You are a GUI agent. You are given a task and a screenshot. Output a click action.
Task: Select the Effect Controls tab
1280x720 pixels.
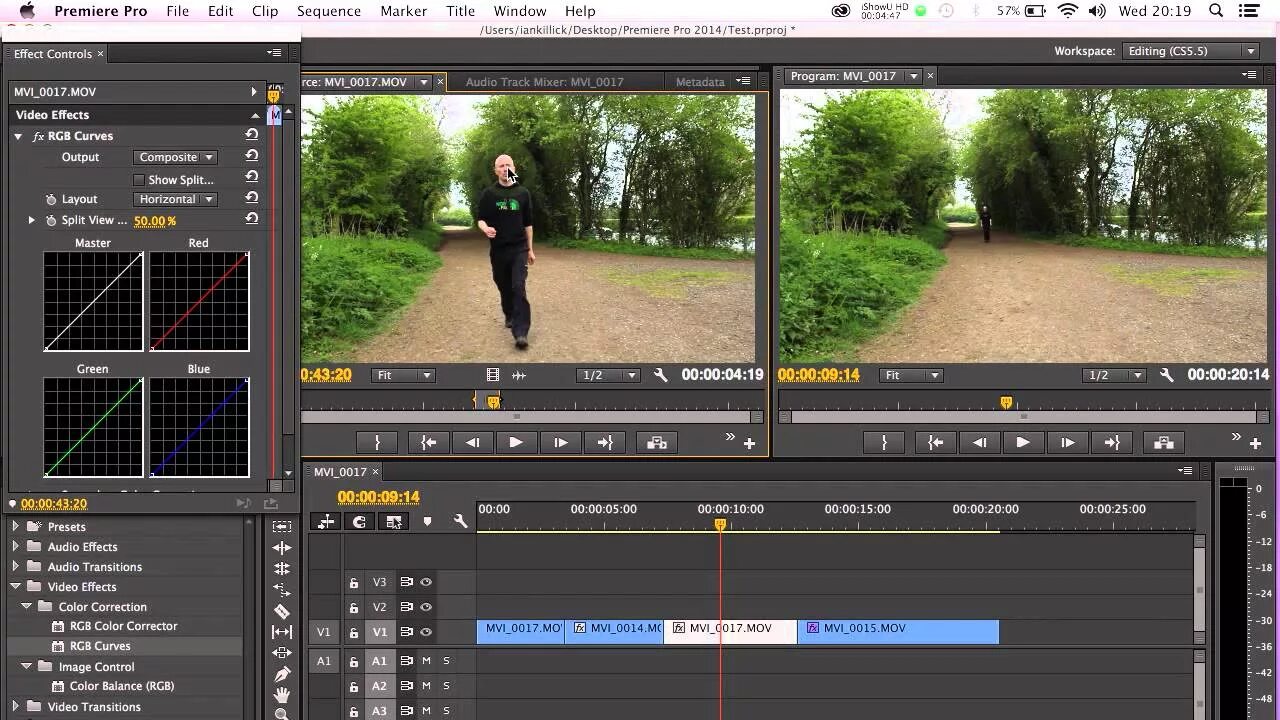tap(53, 54)
